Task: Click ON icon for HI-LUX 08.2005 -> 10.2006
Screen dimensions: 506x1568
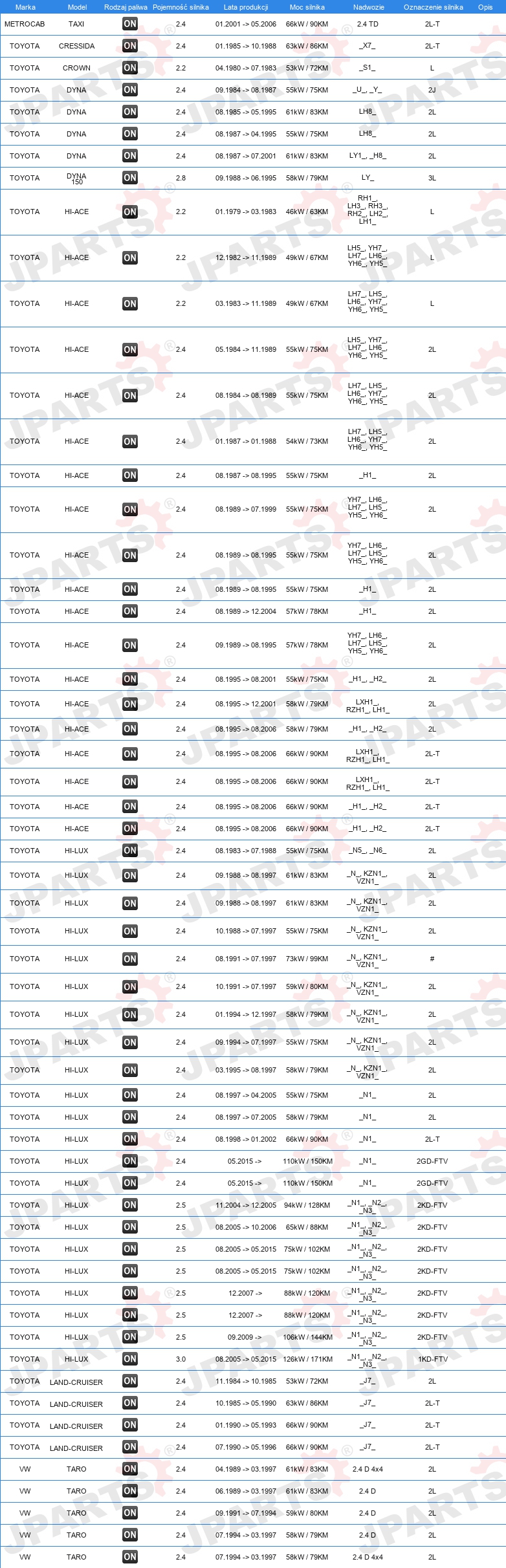Action: point(129,1227)
